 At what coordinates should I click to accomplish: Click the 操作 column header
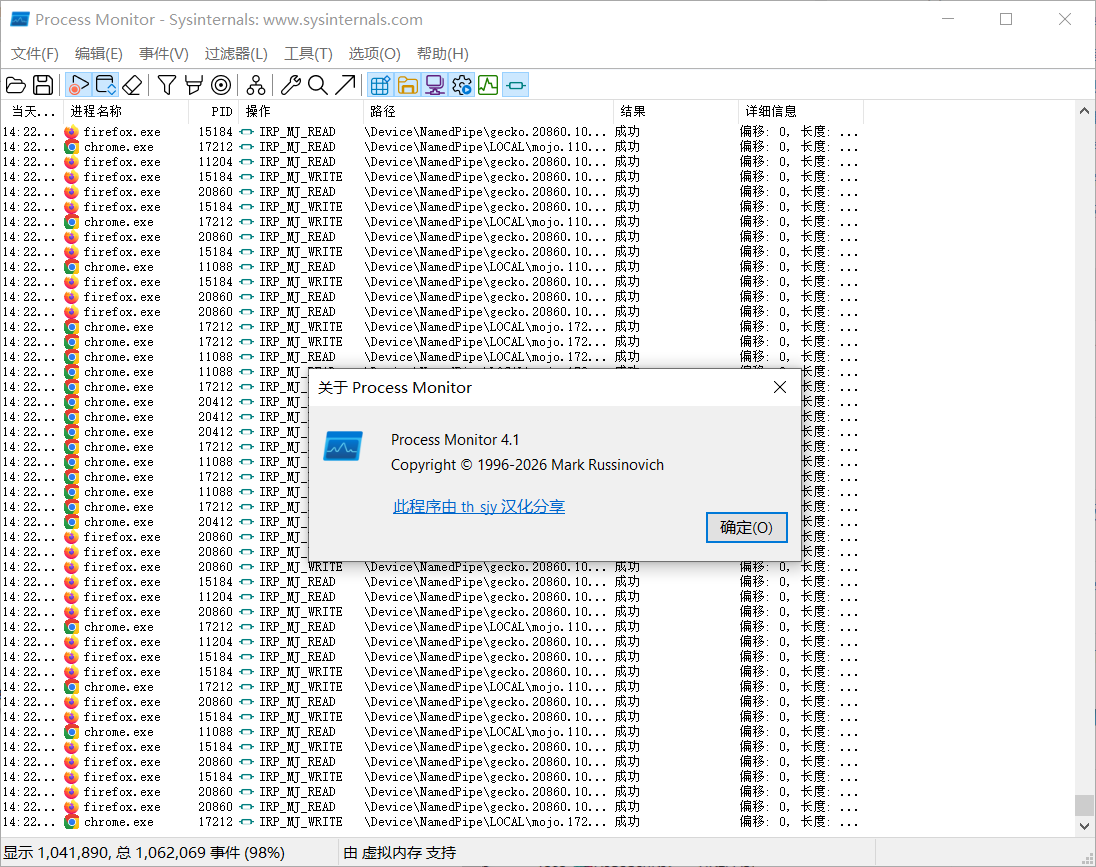click(x=303, y=111)
